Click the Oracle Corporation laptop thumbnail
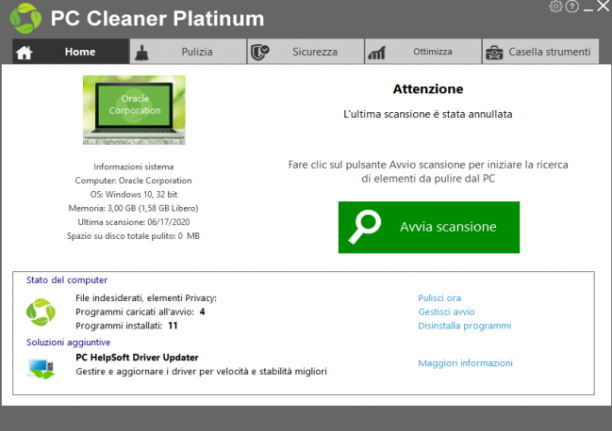Viewport: 612px width, 431px height. pyautogui.click(x=134, y=110)
